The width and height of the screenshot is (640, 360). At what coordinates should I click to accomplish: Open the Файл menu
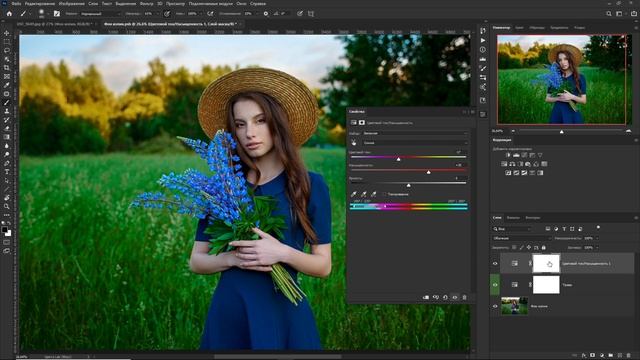tap(16, 3)
